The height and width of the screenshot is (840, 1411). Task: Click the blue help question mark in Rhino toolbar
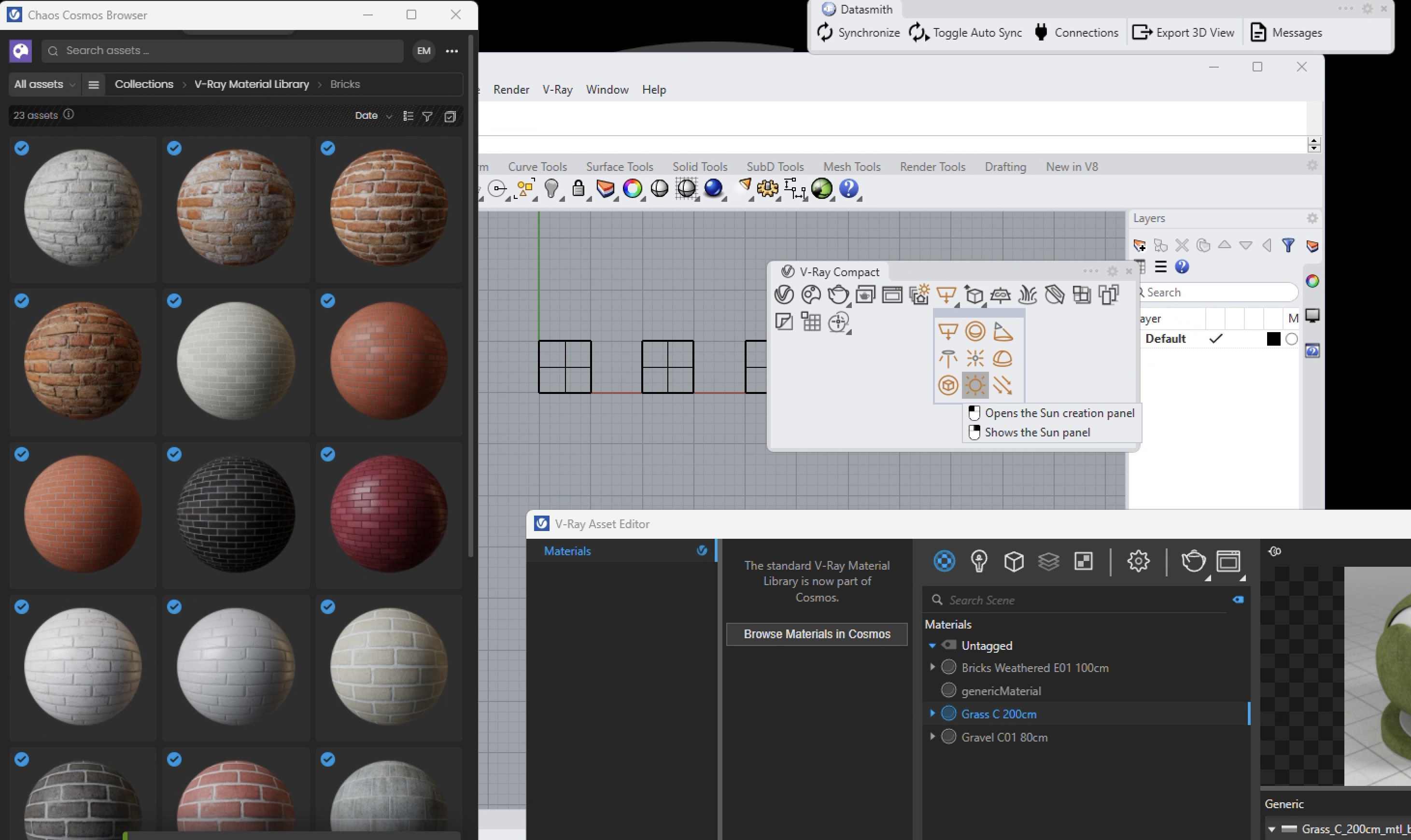click(x=849, y=188)
